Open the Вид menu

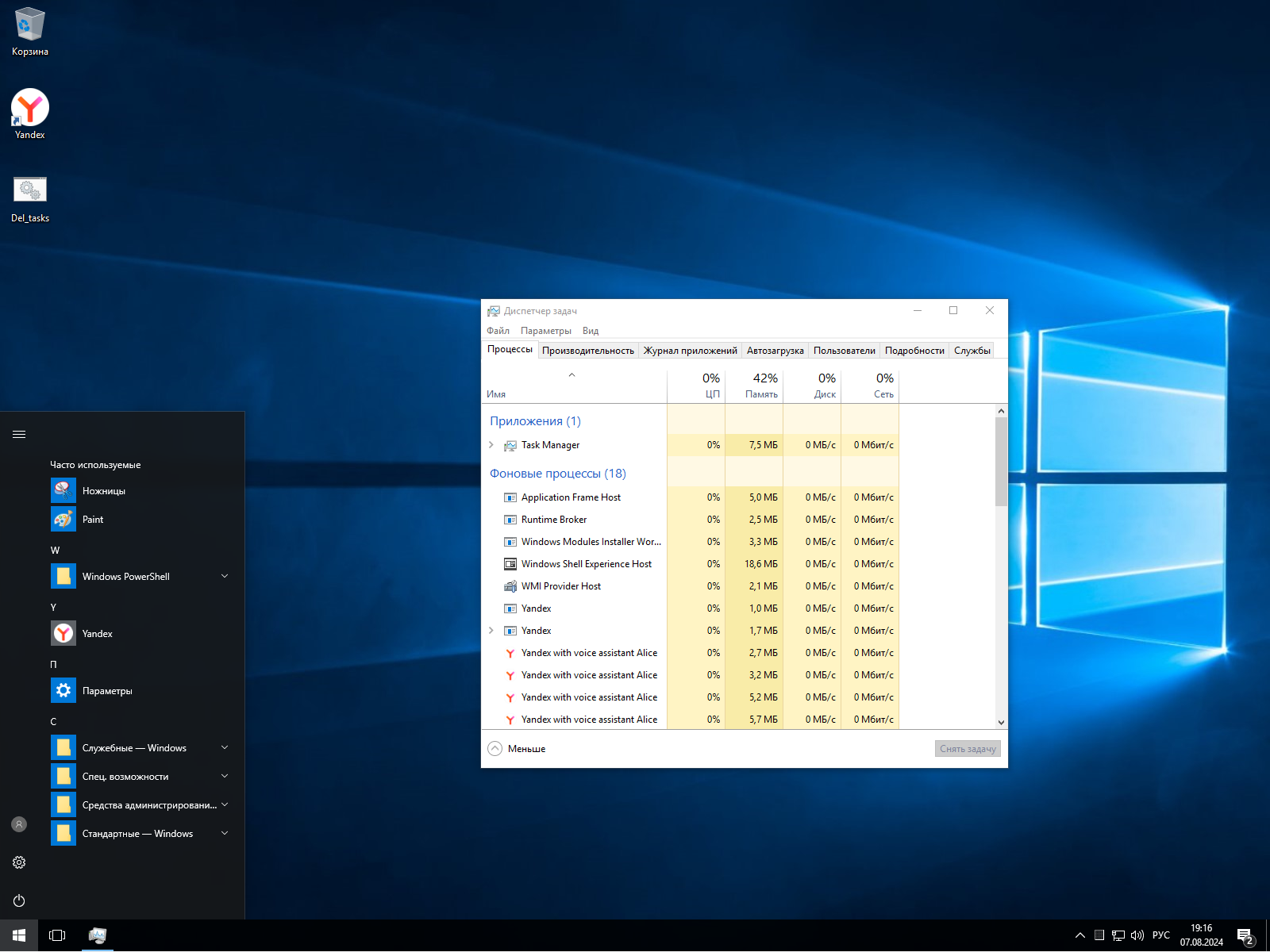[591, 331]
